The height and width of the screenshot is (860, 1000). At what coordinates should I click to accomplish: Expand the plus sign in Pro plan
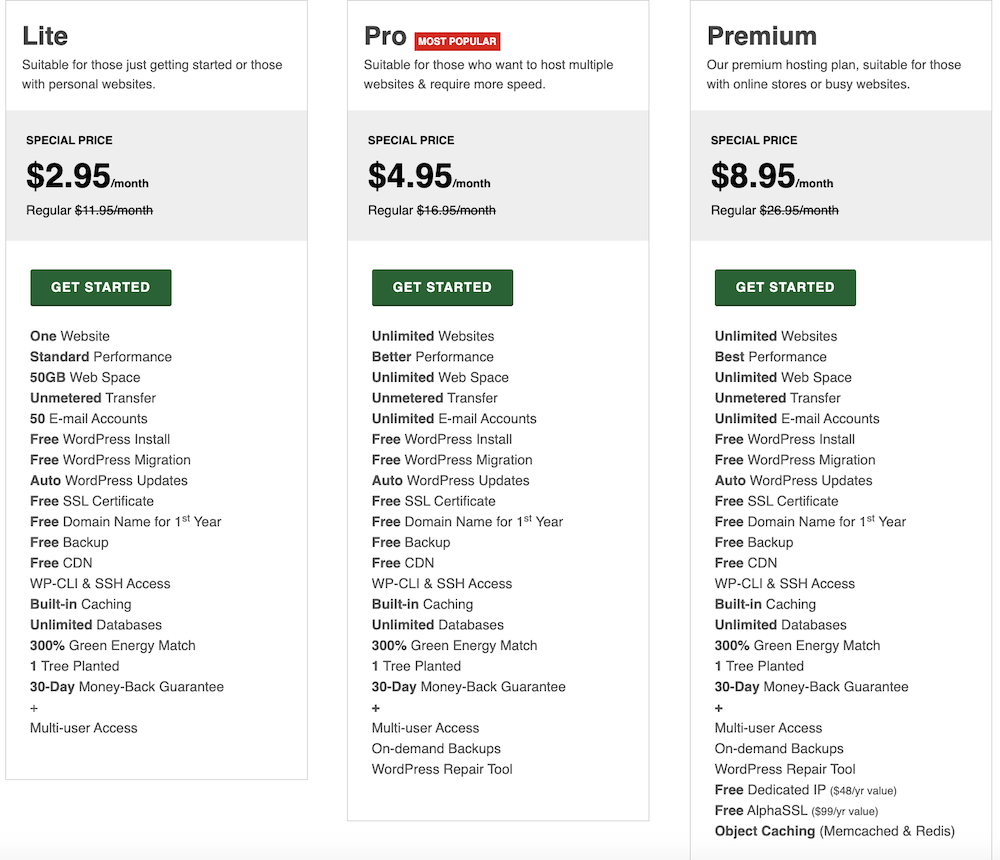coord(376,707)
